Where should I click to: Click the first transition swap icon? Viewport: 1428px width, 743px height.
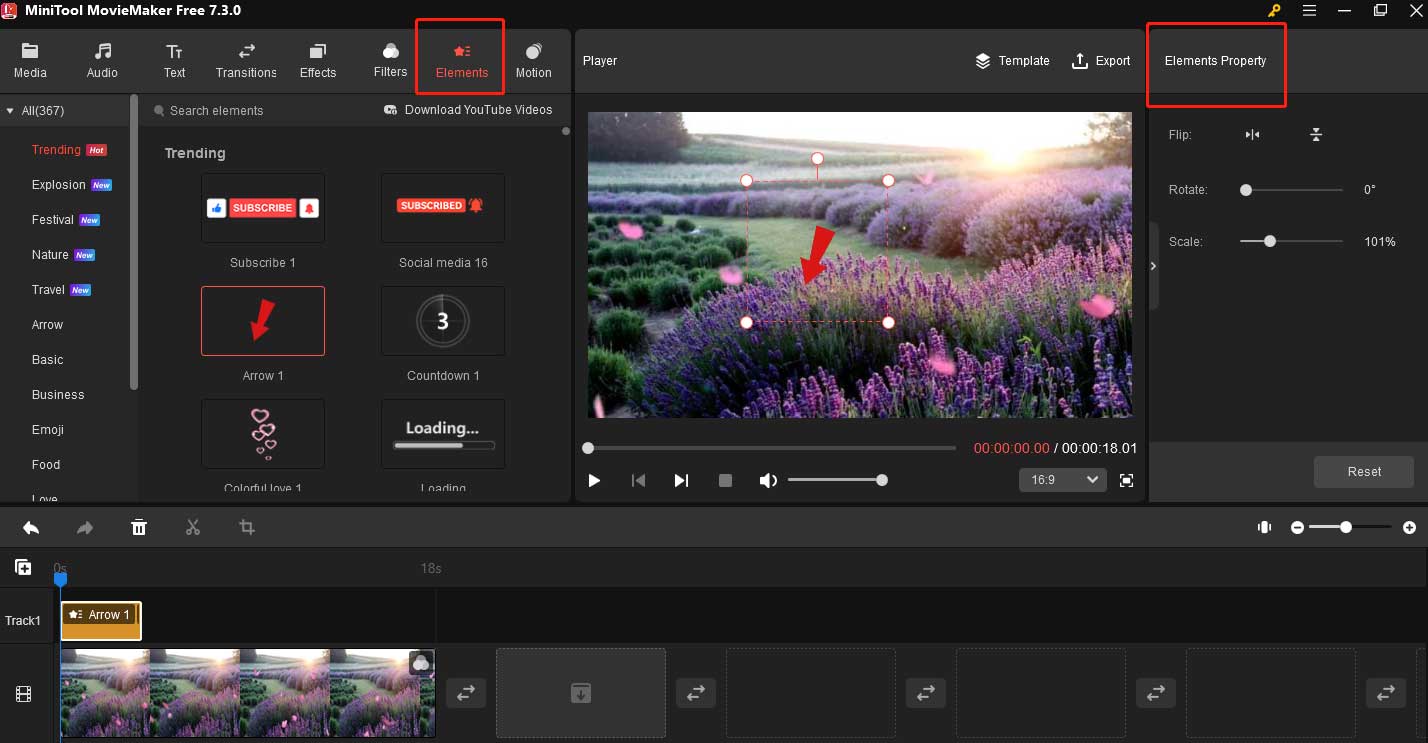(x=466, y=692)
